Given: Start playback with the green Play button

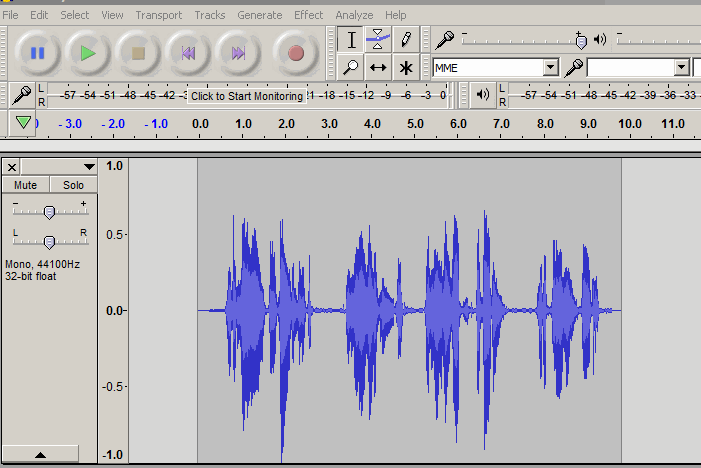Looking at the screenshot, I should click(88, 54).
